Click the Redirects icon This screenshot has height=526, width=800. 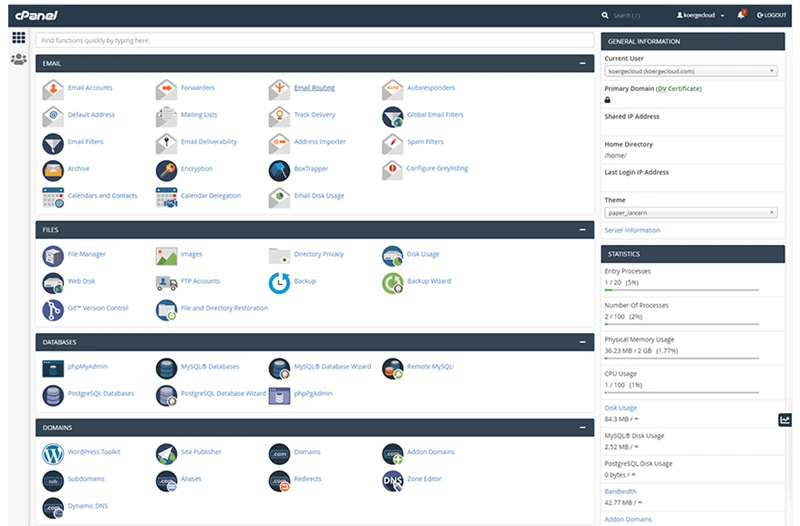coord(279,481)
